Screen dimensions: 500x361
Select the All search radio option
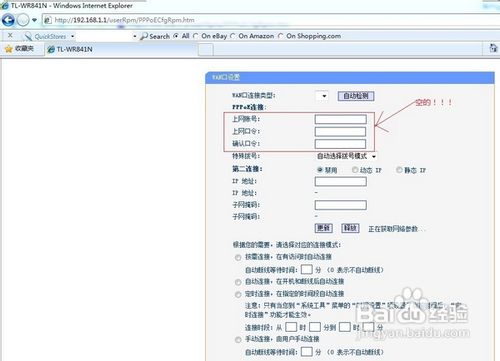(x=176, y=36)
